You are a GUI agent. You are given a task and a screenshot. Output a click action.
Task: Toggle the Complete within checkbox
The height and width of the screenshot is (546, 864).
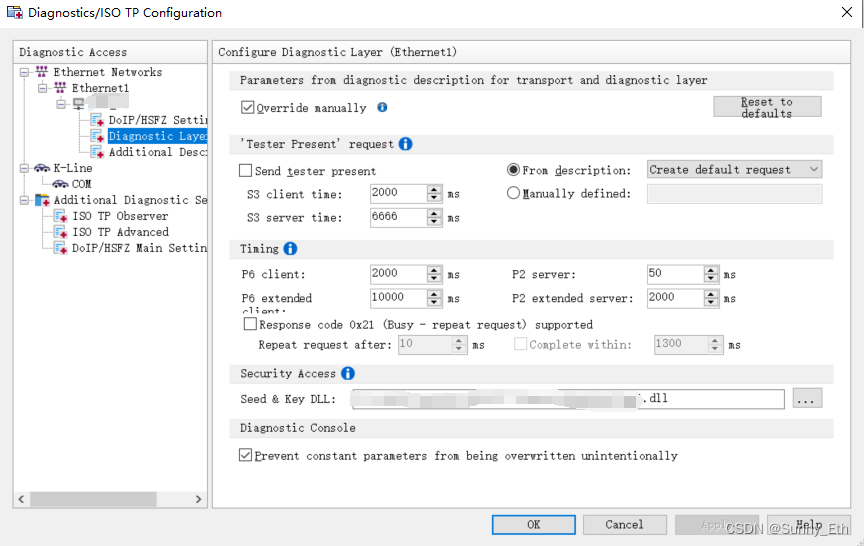[520, 344]
